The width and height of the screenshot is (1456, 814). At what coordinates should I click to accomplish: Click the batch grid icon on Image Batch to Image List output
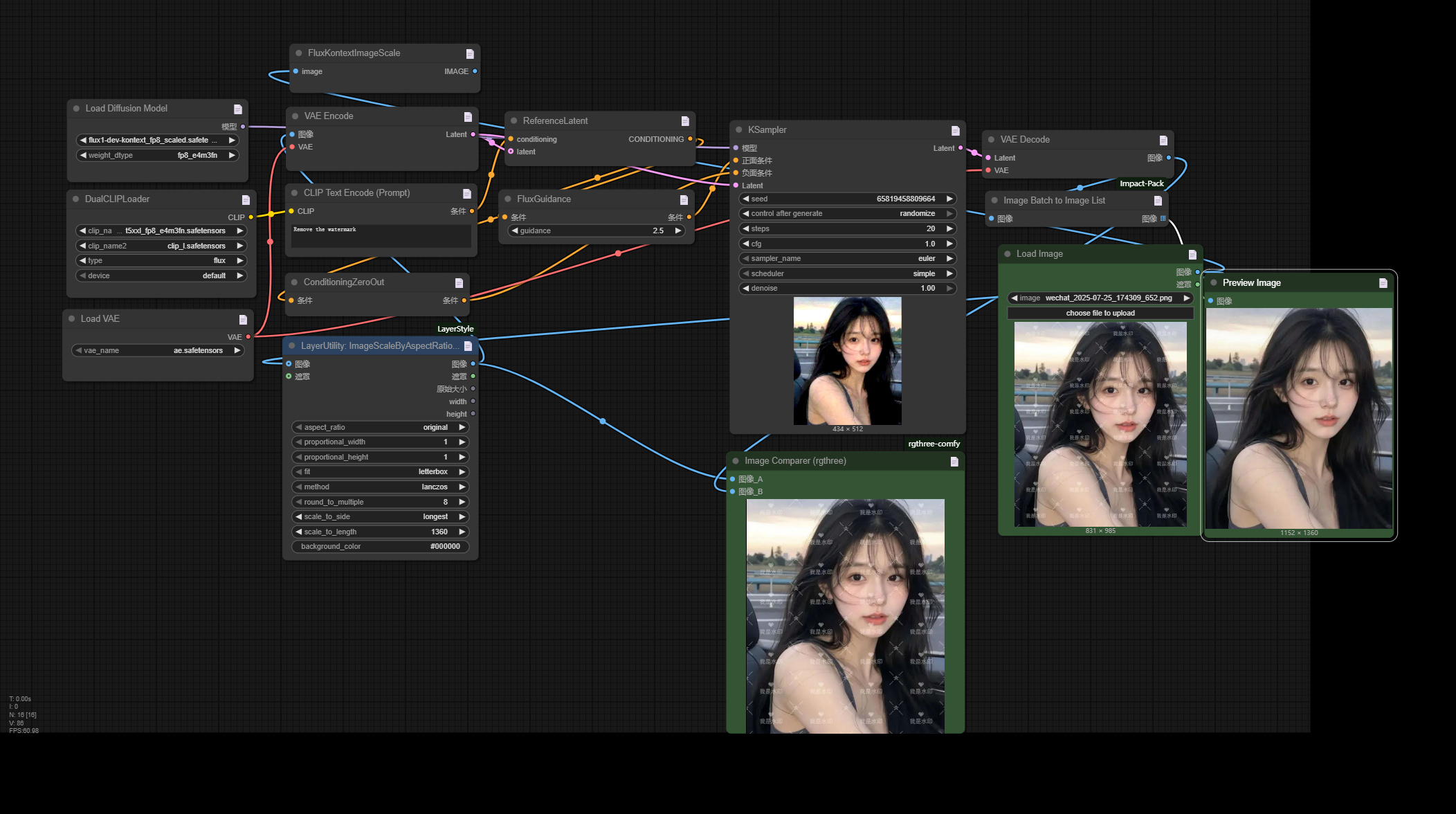pyautogui.click(x=1163, y=217)
